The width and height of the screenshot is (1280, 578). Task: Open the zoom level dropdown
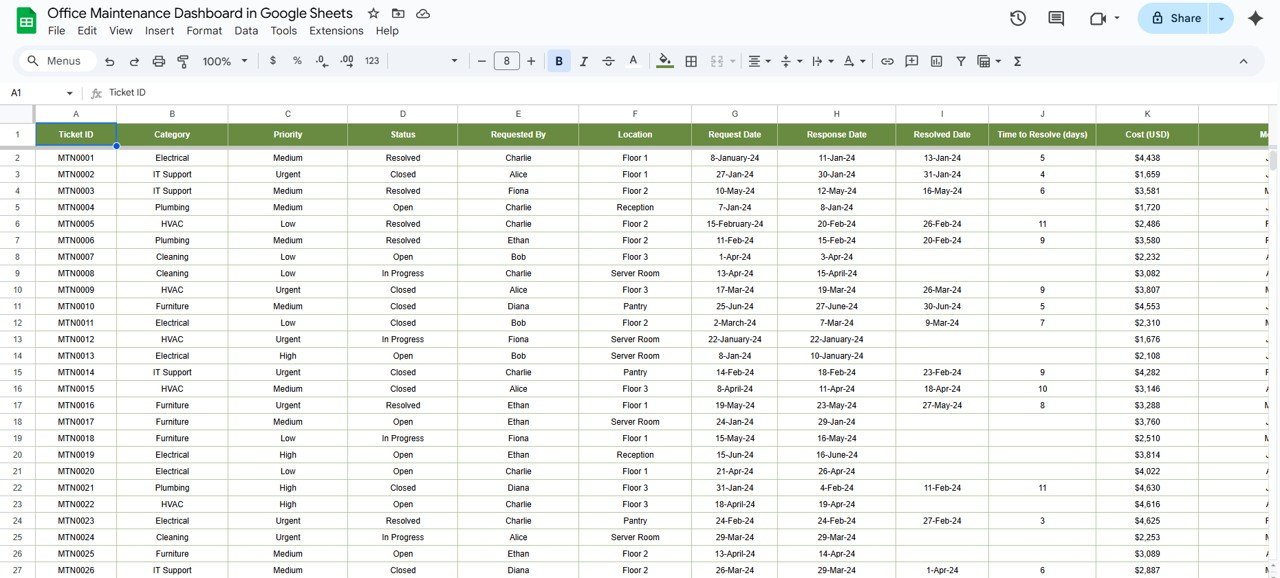click(221, 60)
